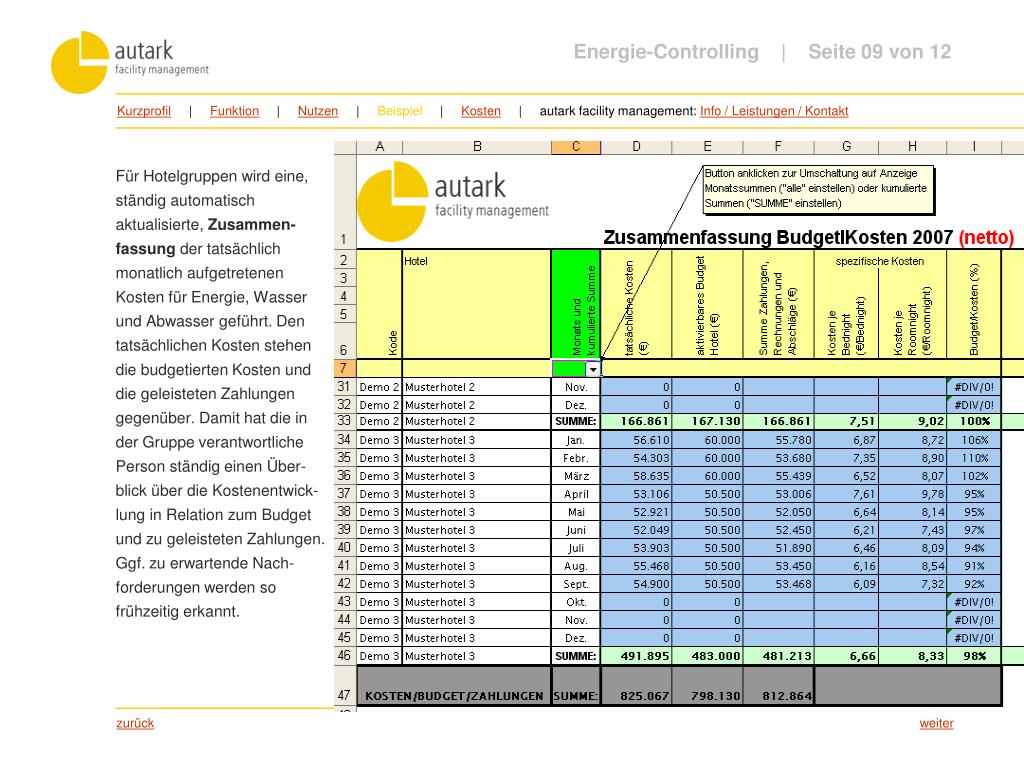Image resolution: width=1024 pixels, height=768 pixels.
Task: Click total 481.213 in row 46
Action: [x=778, y=656]
